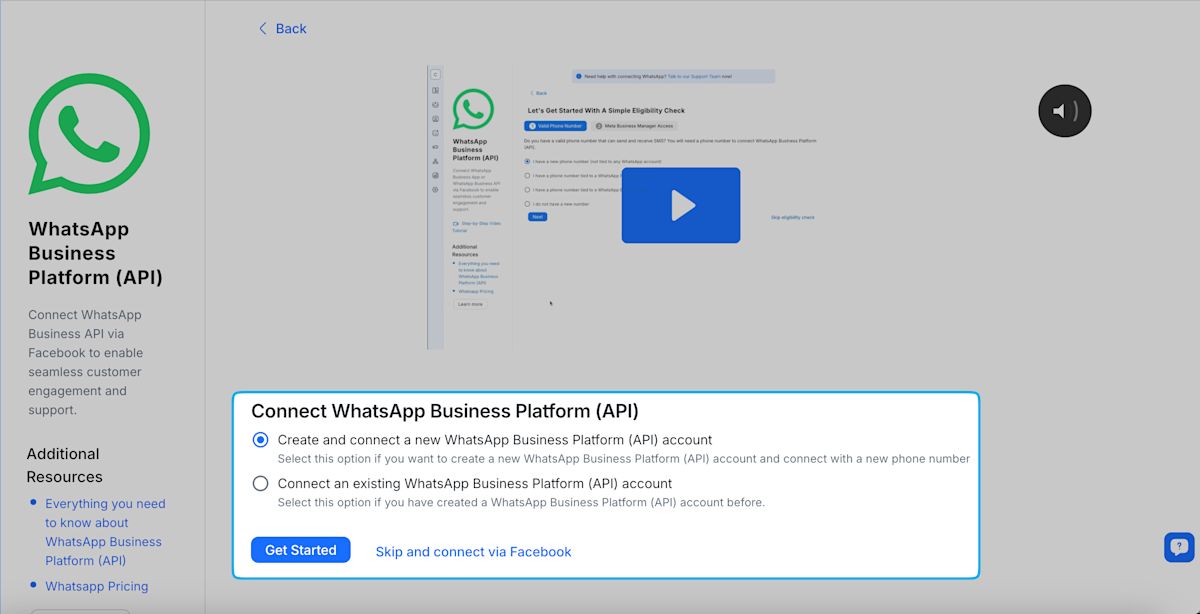This screenshot has height=614, width=1200.
Task: Click 'Skip eligibility check' in the preview
Action: tap(791, 217)
